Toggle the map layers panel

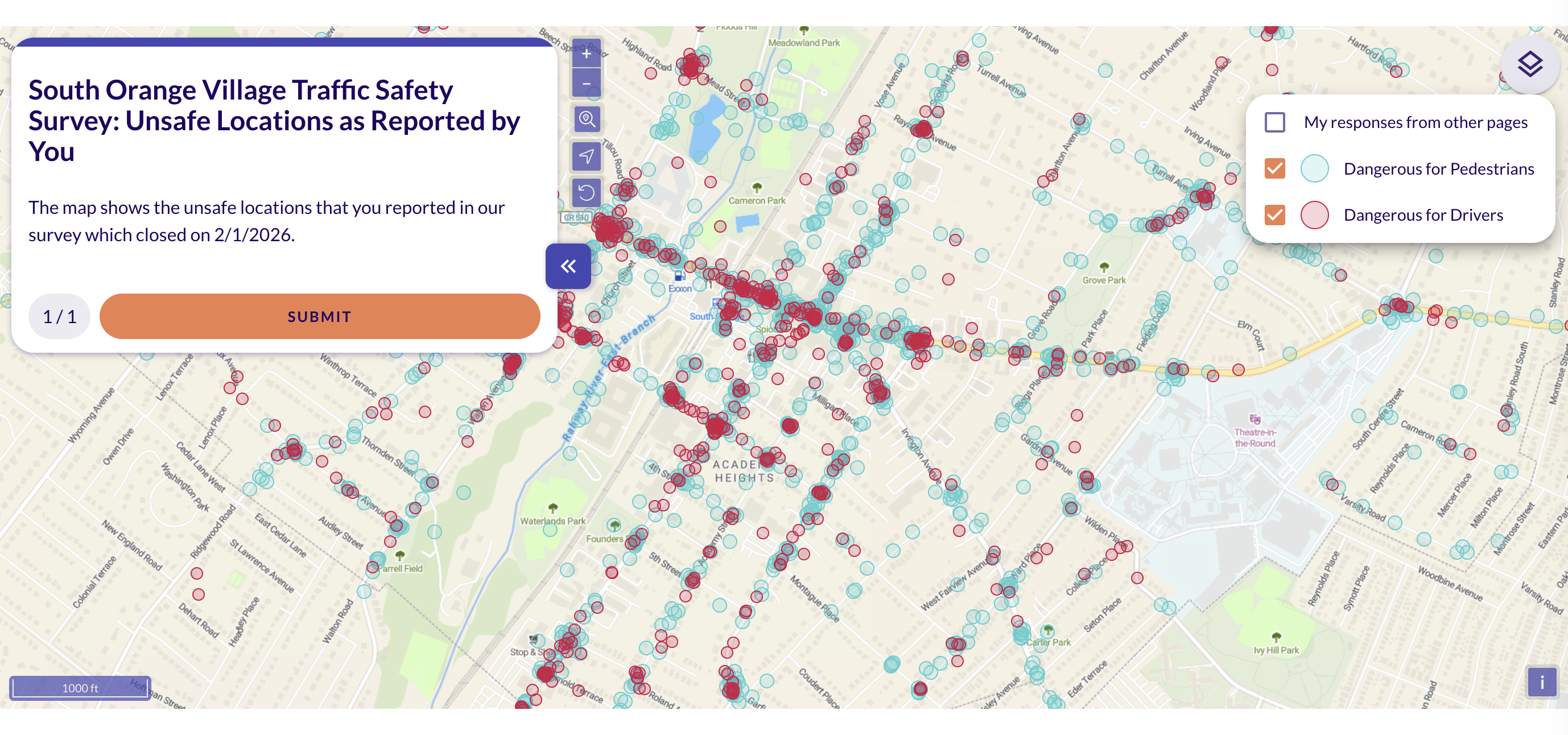1530,64
